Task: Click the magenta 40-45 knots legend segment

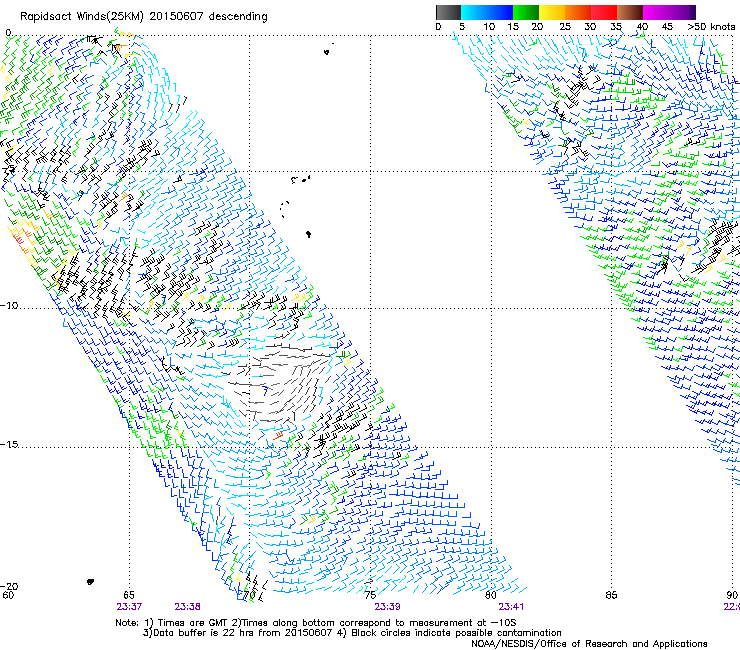Action: tap(656, 12)
